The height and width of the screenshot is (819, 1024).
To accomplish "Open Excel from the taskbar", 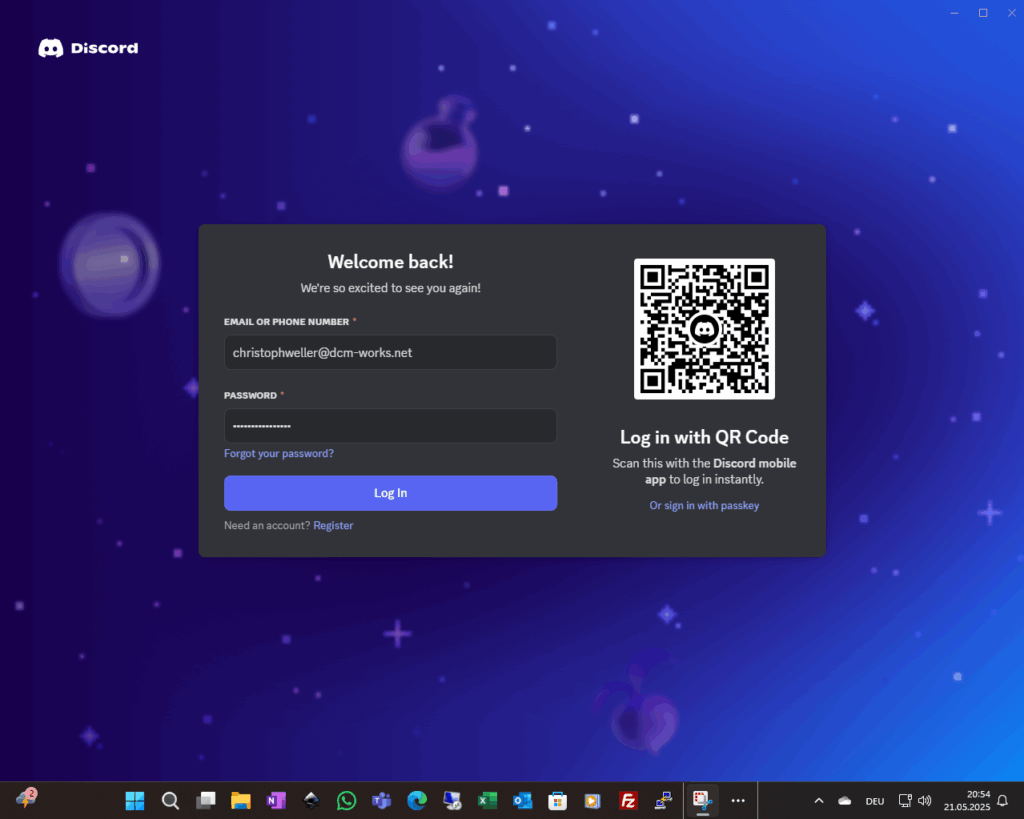I will point(487,801).
